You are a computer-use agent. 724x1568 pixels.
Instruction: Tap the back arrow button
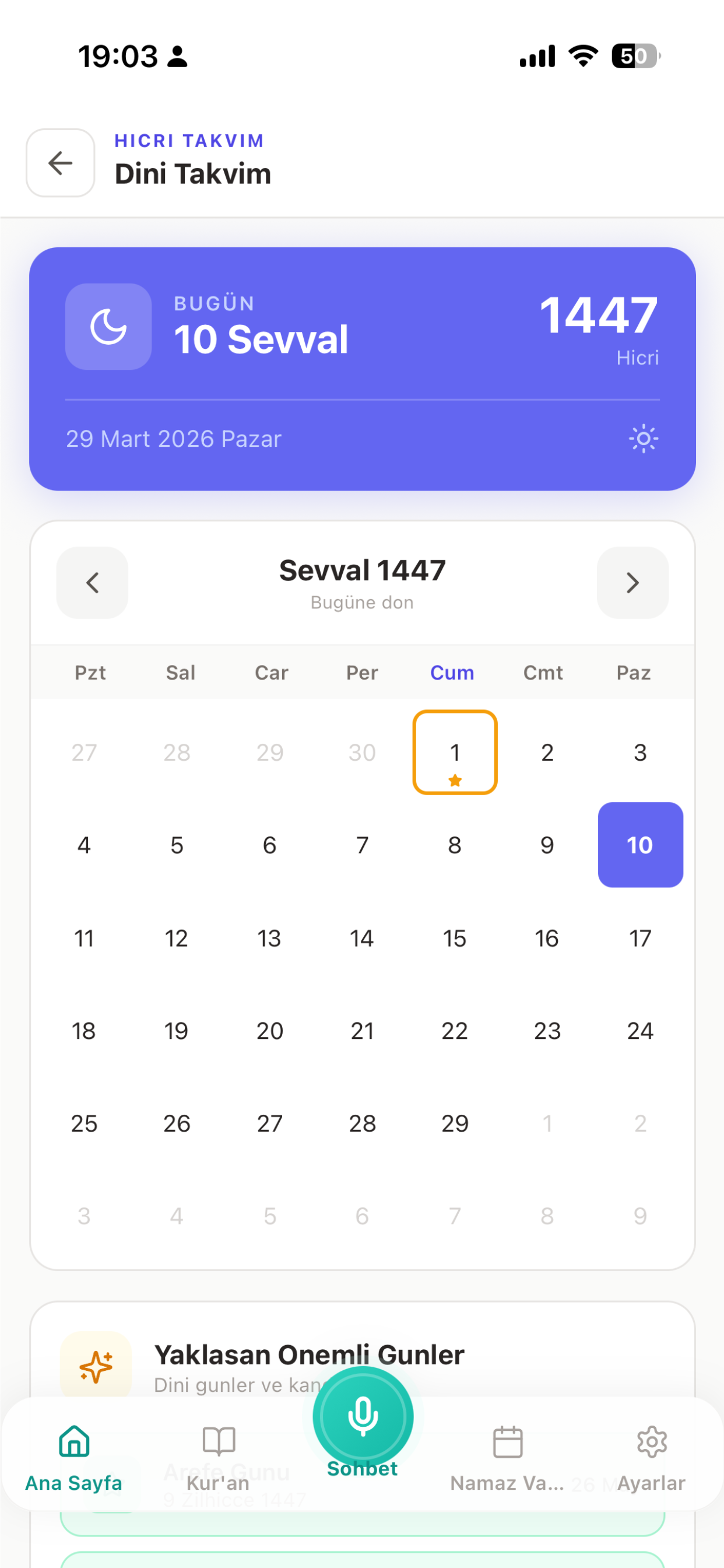click(x=60, y=163)
